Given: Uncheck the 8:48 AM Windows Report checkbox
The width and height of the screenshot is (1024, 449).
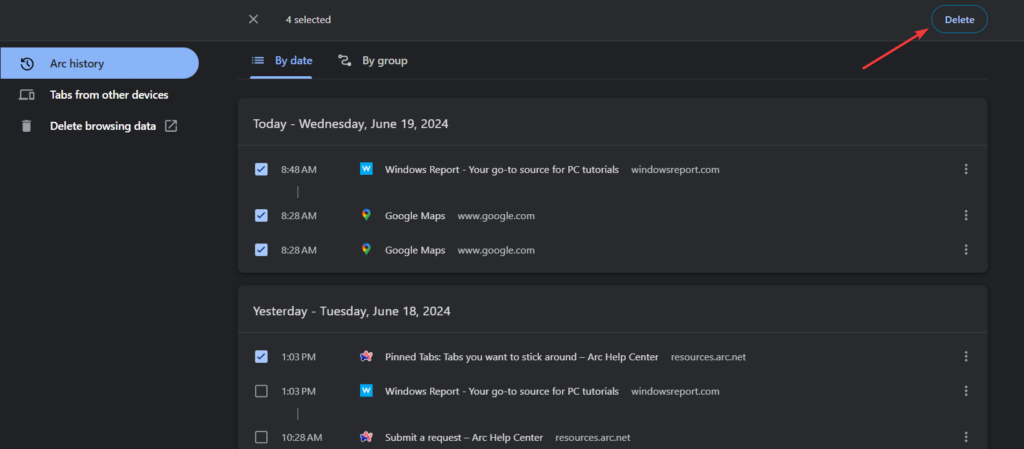Looking at the screenshot, I should pyautogui.click(x=261, y=169).
